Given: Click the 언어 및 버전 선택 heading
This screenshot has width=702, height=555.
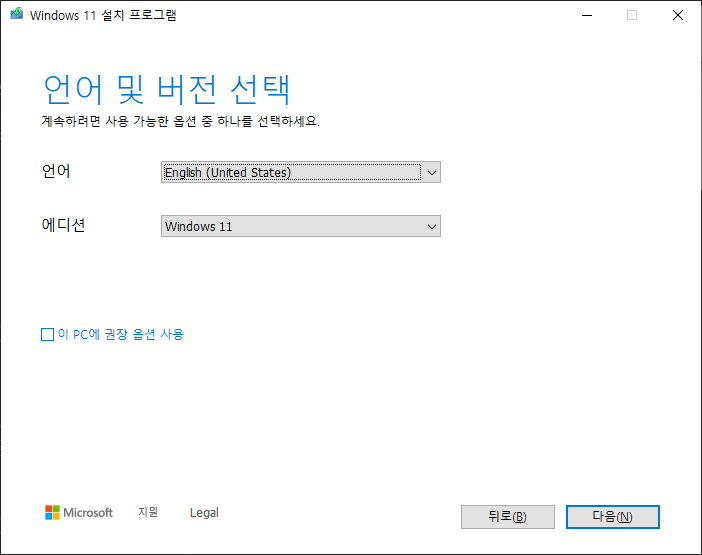Looking at the screenshot, I should (167, 90).
